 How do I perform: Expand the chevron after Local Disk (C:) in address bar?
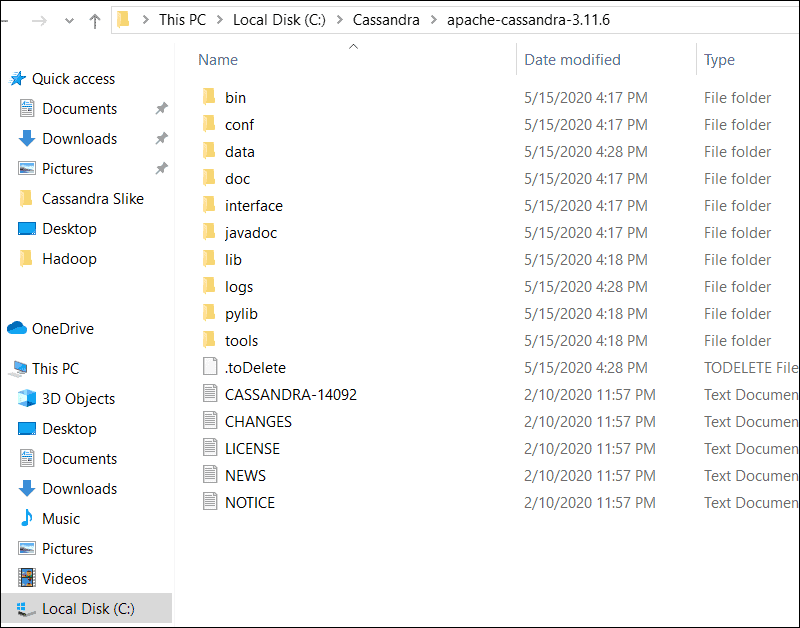(340, 20)
